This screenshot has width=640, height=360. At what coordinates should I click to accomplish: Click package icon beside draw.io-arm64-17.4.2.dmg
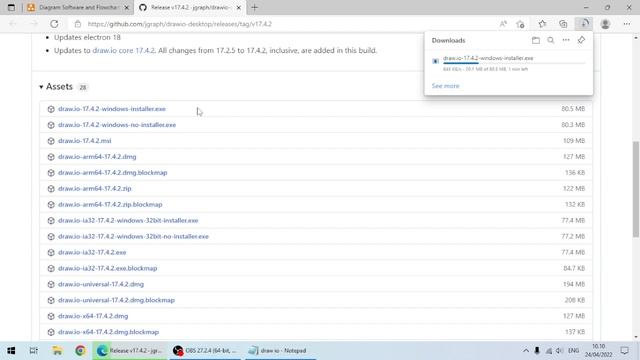pos(51,157)
